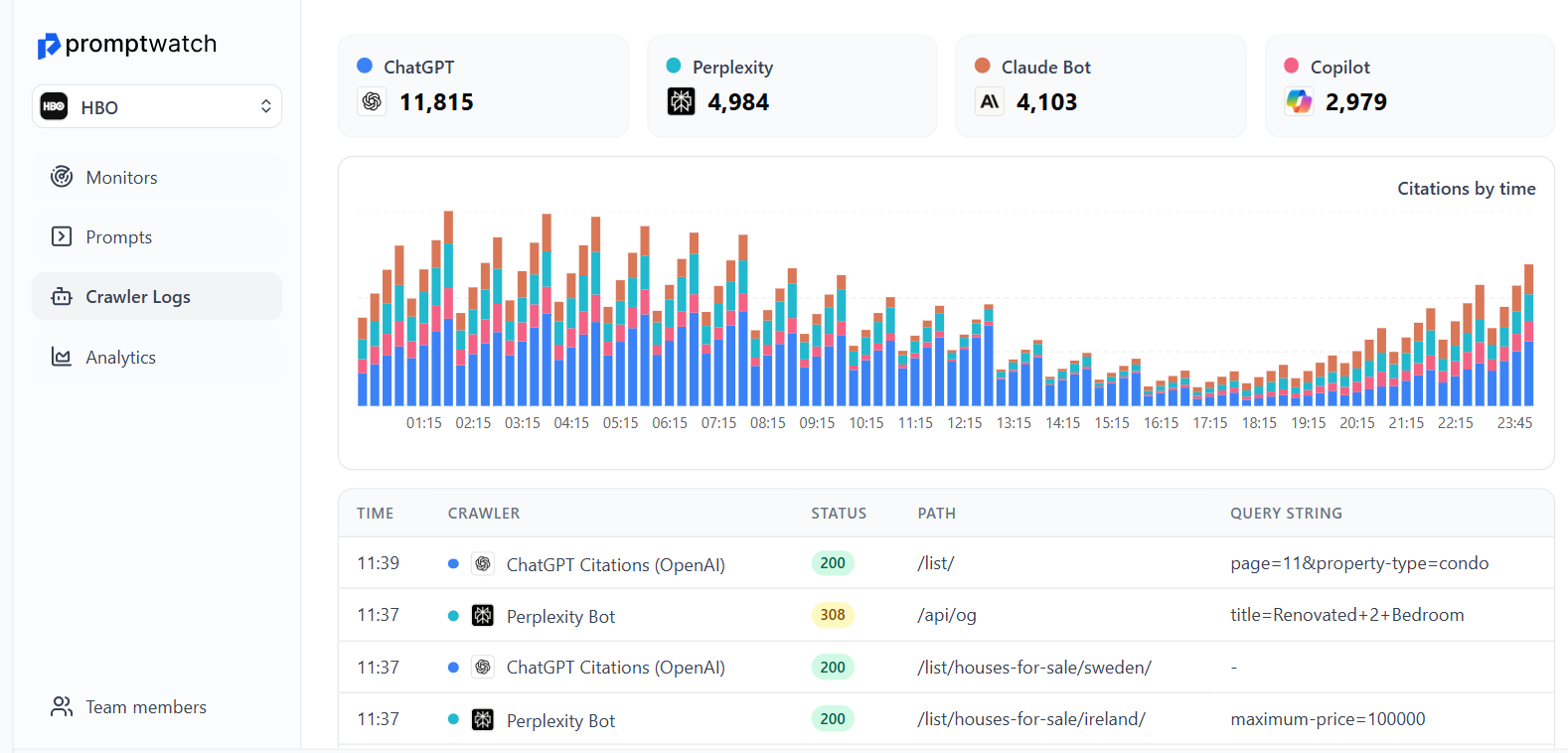Click the Copilot logo in stats card
This screenshot has height=753, width=1568.
pyautogui.click(x=1299, y=101)
